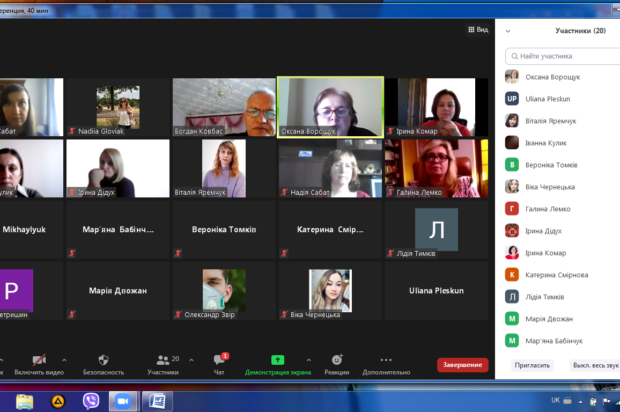
Task: Click the Найти участника search field
Action: tap(563, 56)
